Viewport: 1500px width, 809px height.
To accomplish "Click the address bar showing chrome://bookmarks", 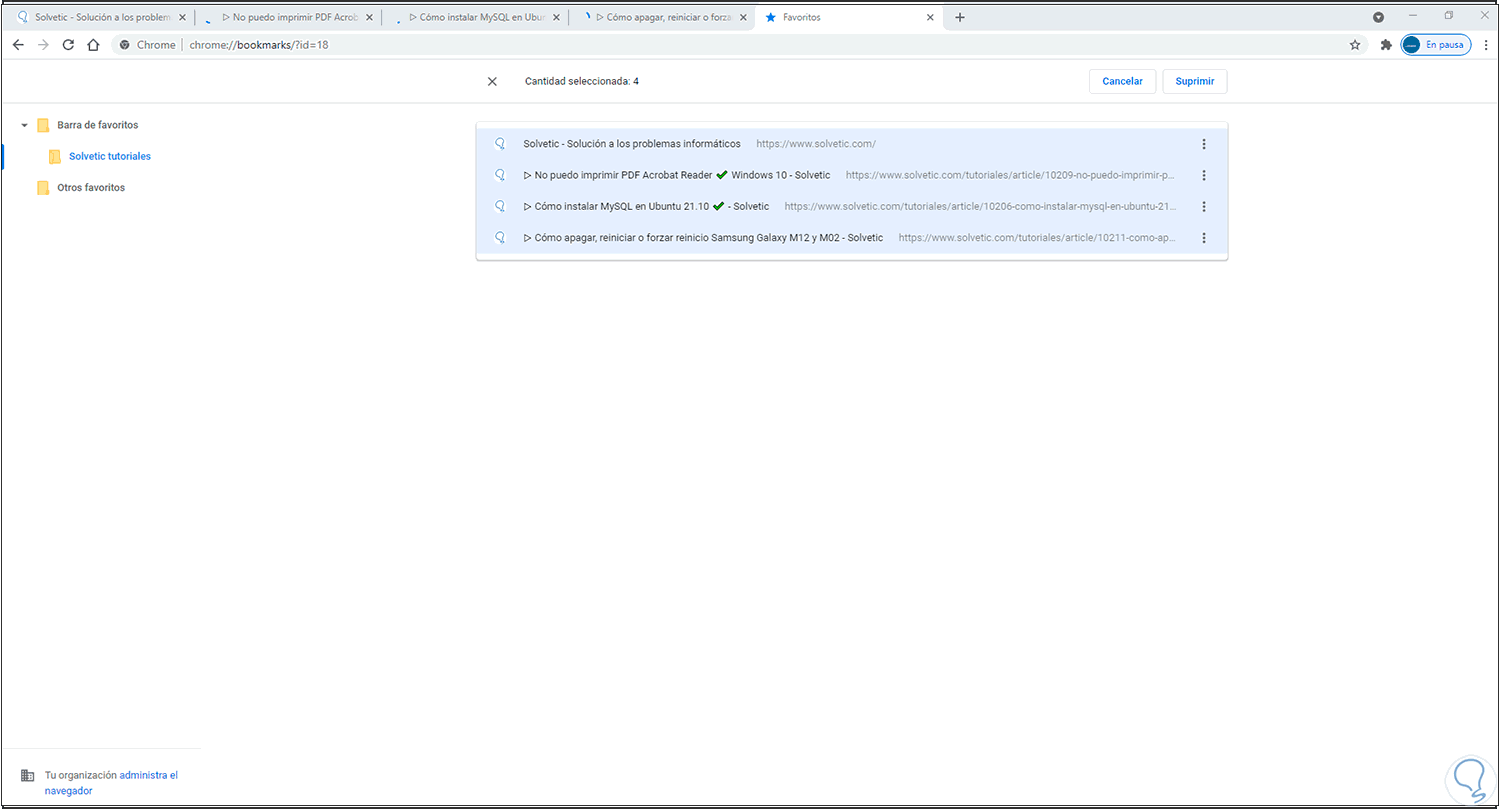I will [739, 45].
